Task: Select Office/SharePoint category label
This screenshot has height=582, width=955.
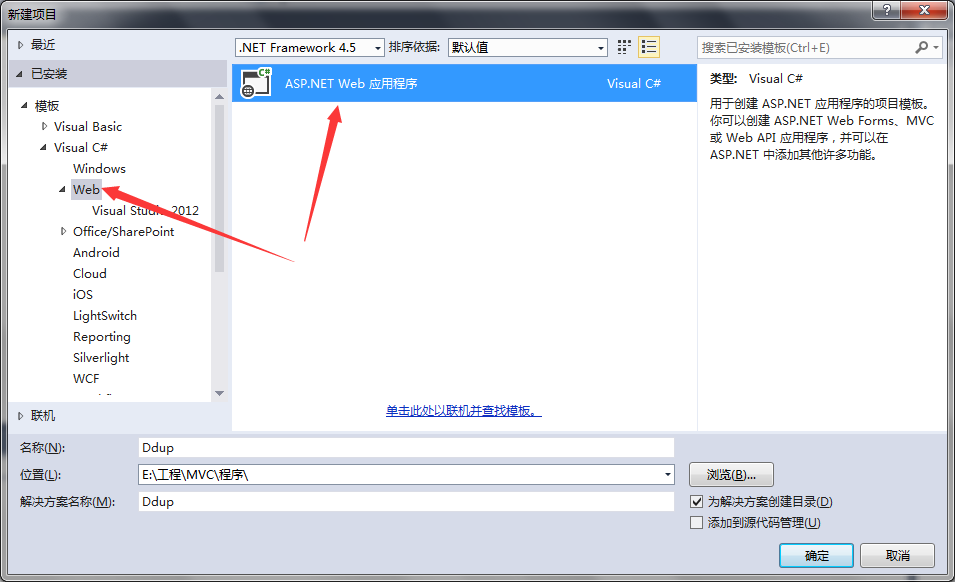Action: 124,231
